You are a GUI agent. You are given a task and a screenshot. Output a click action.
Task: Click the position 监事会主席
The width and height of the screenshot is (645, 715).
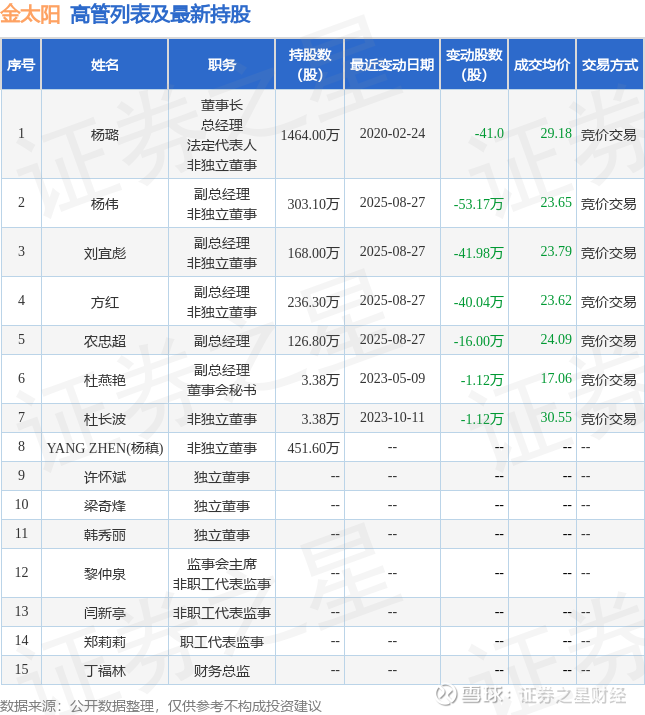click(222, 564)
